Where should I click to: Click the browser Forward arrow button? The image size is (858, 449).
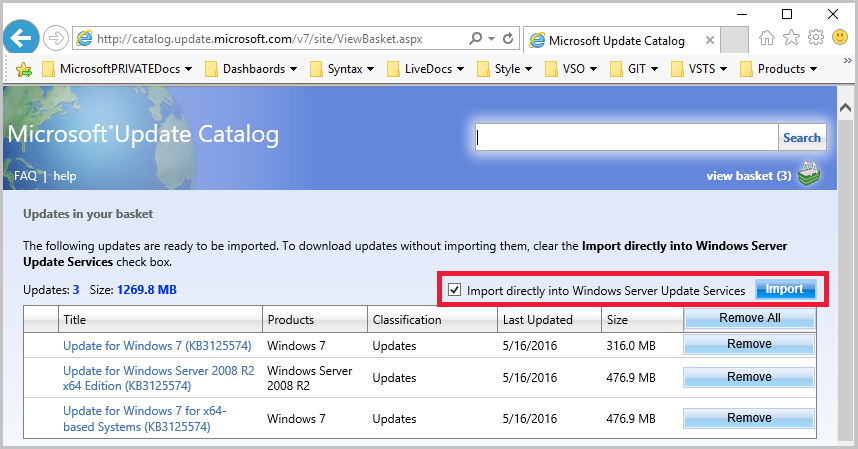pos(56,38)
